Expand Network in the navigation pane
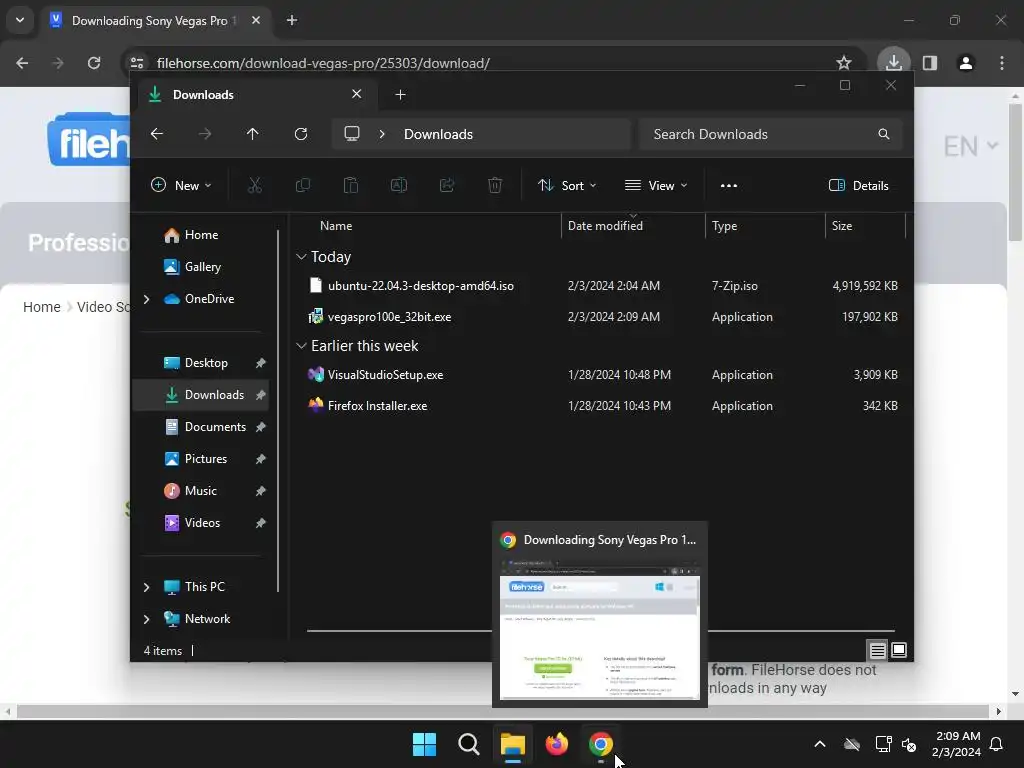The height and width of the screenshot is (768, 1024). tap(146, 619)
